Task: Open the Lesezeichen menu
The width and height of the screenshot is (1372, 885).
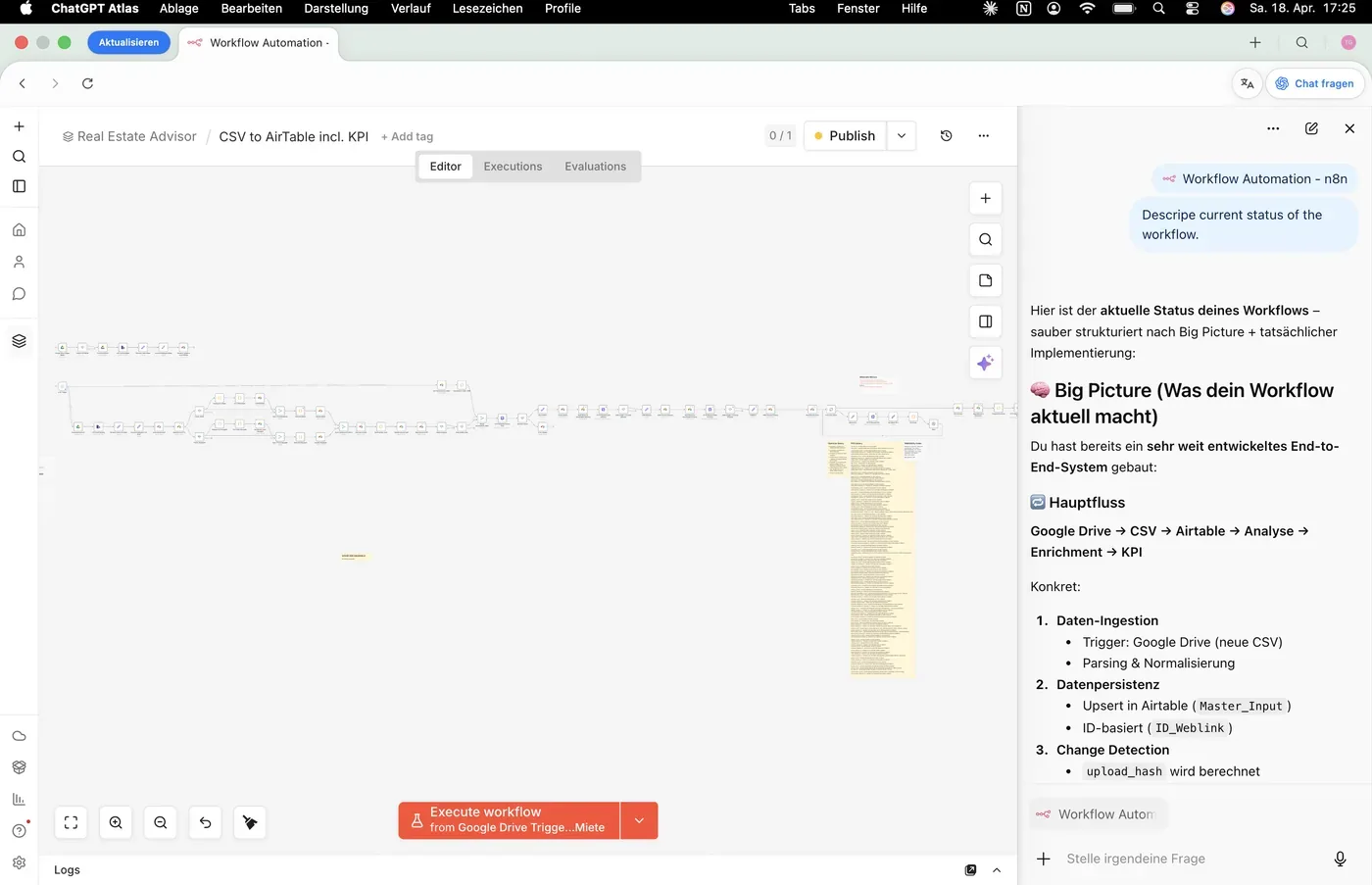Action: pyautogui.click(x=487, y=9)
